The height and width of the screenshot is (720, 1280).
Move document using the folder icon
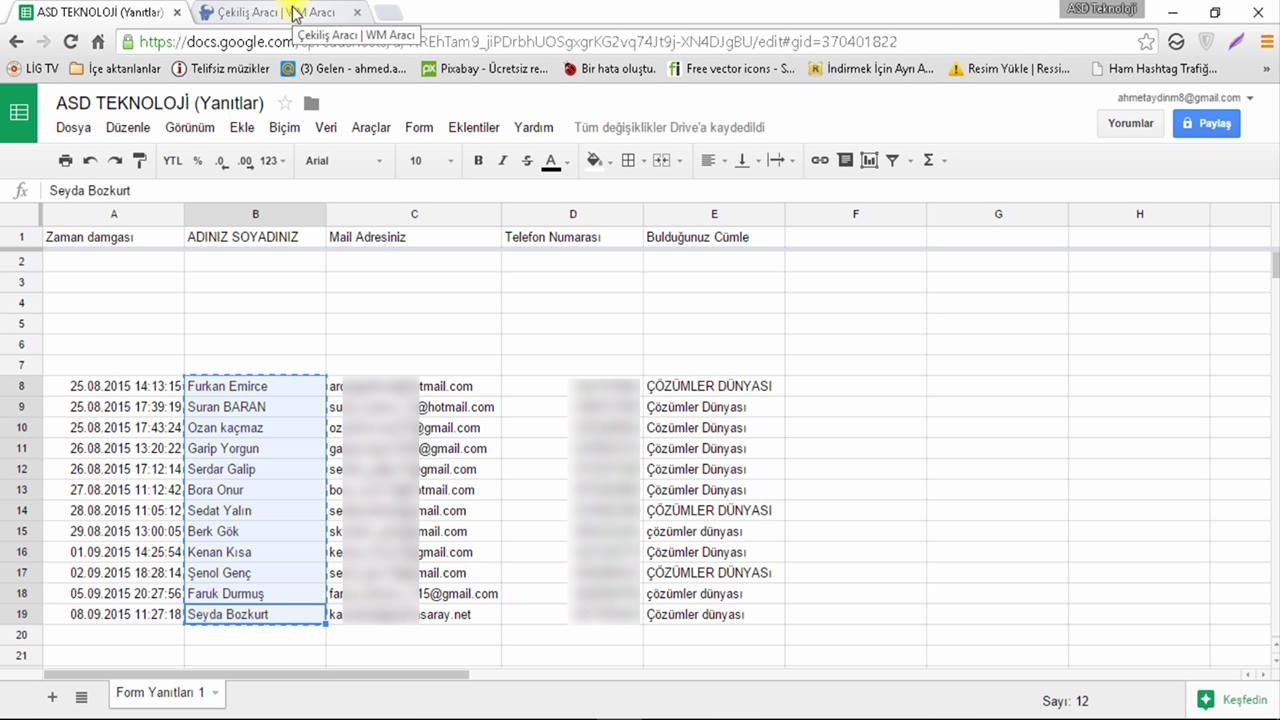(x=311, y=103)
